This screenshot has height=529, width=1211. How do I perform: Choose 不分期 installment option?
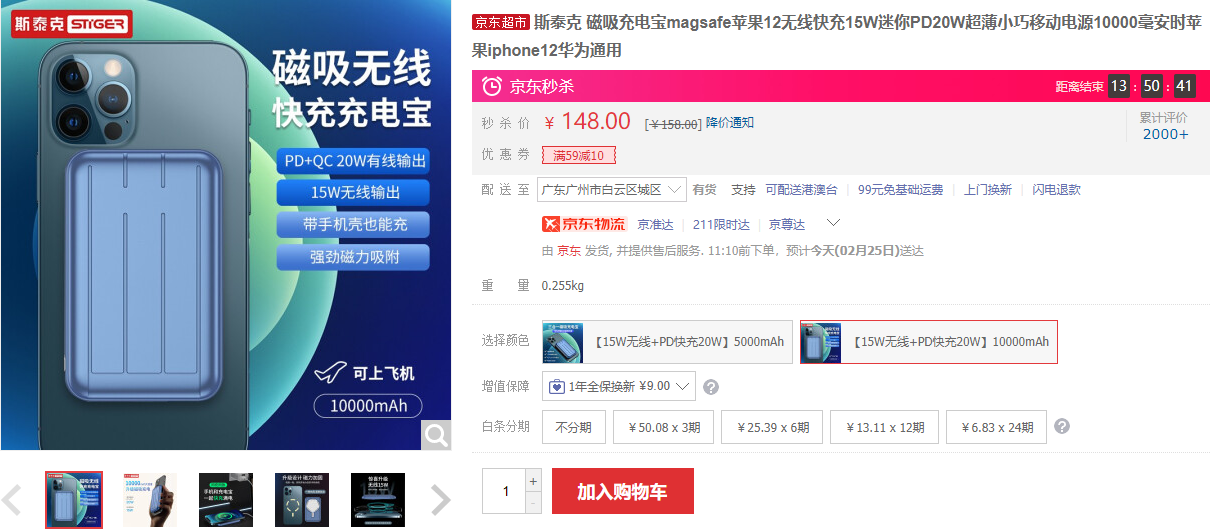tap(573, 428)
